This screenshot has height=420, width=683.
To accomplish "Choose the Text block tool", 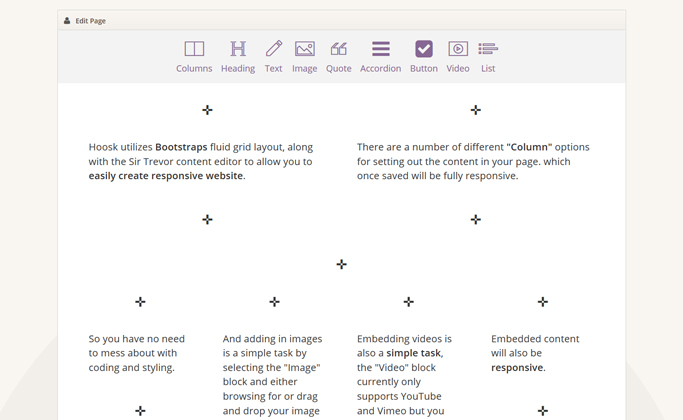I will 273,56.
